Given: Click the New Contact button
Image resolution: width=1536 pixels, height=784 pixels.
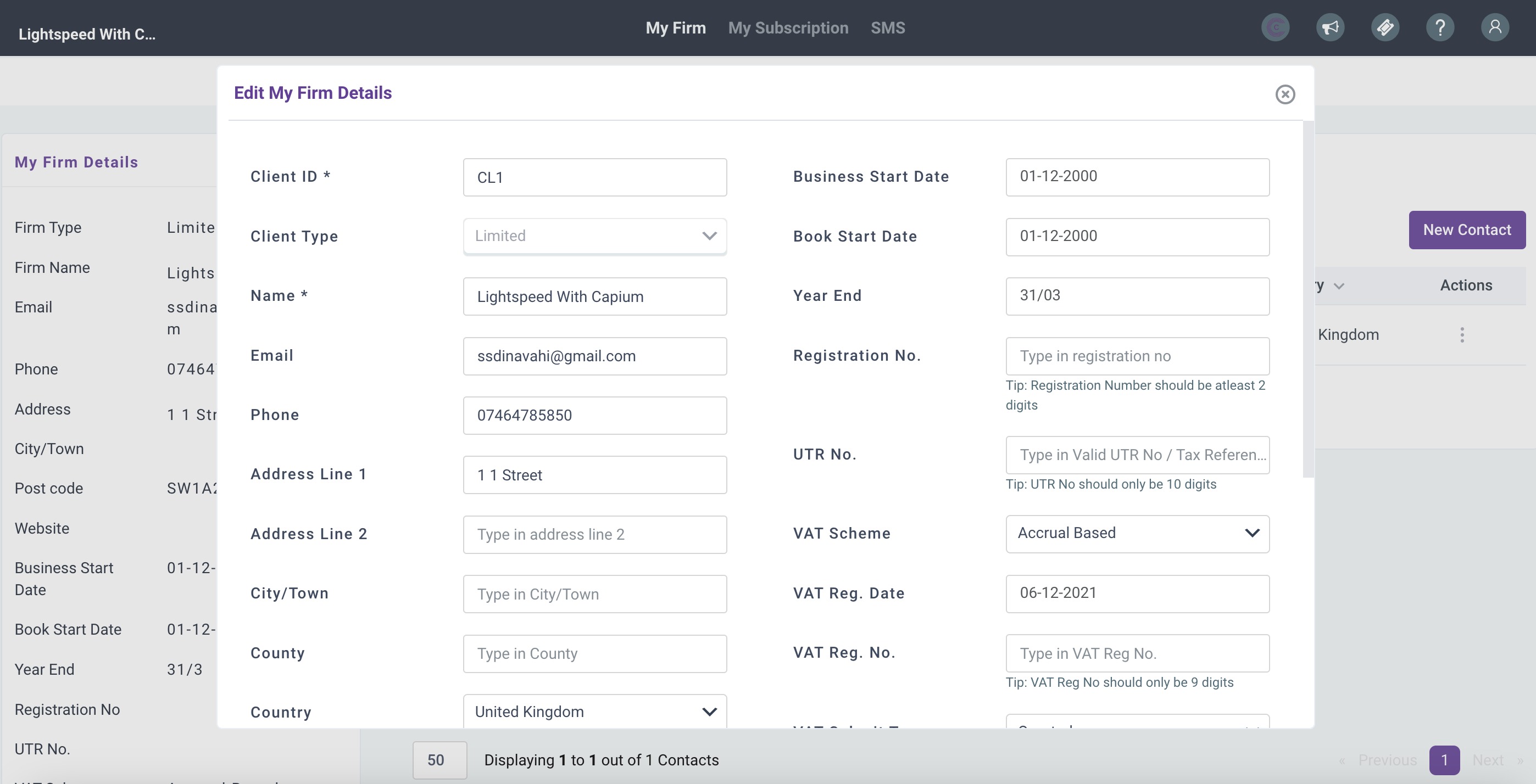Looking at the screenshot, I should coord(1467,230).
